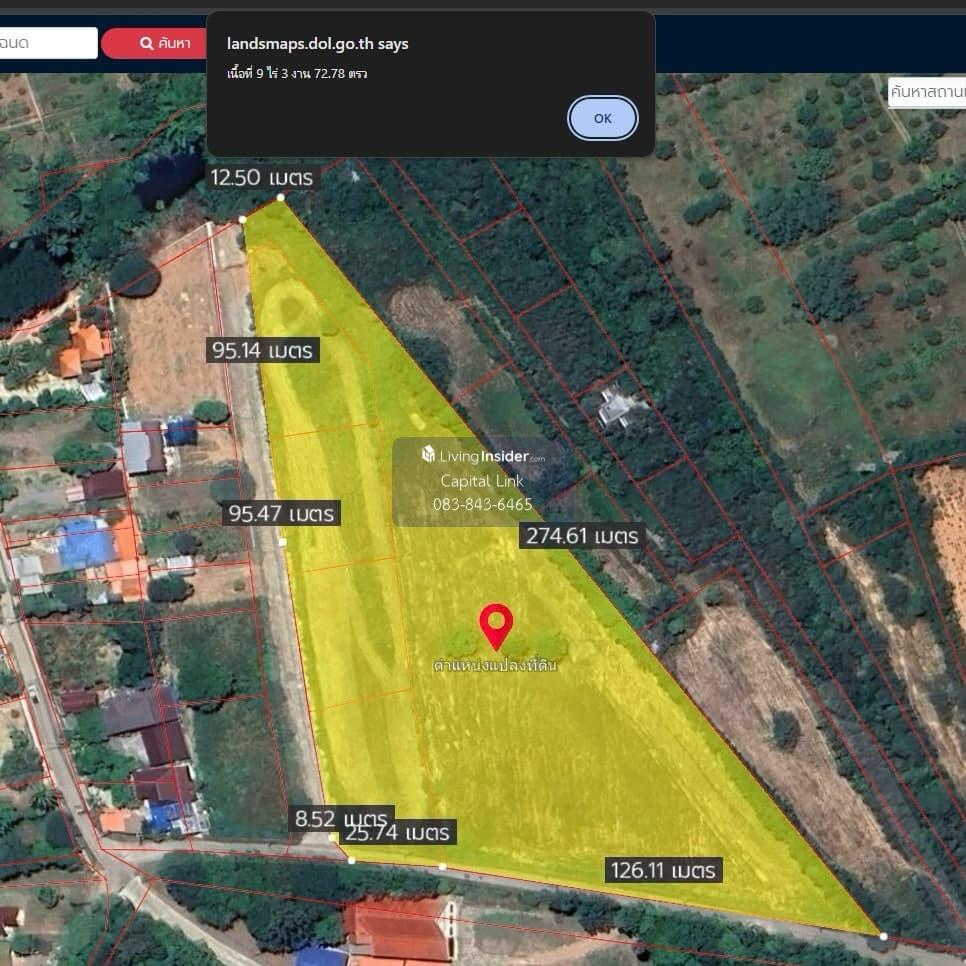
Task: Click the dialog title landsmaps.dol.go.th says
Action: pos(317,44)
